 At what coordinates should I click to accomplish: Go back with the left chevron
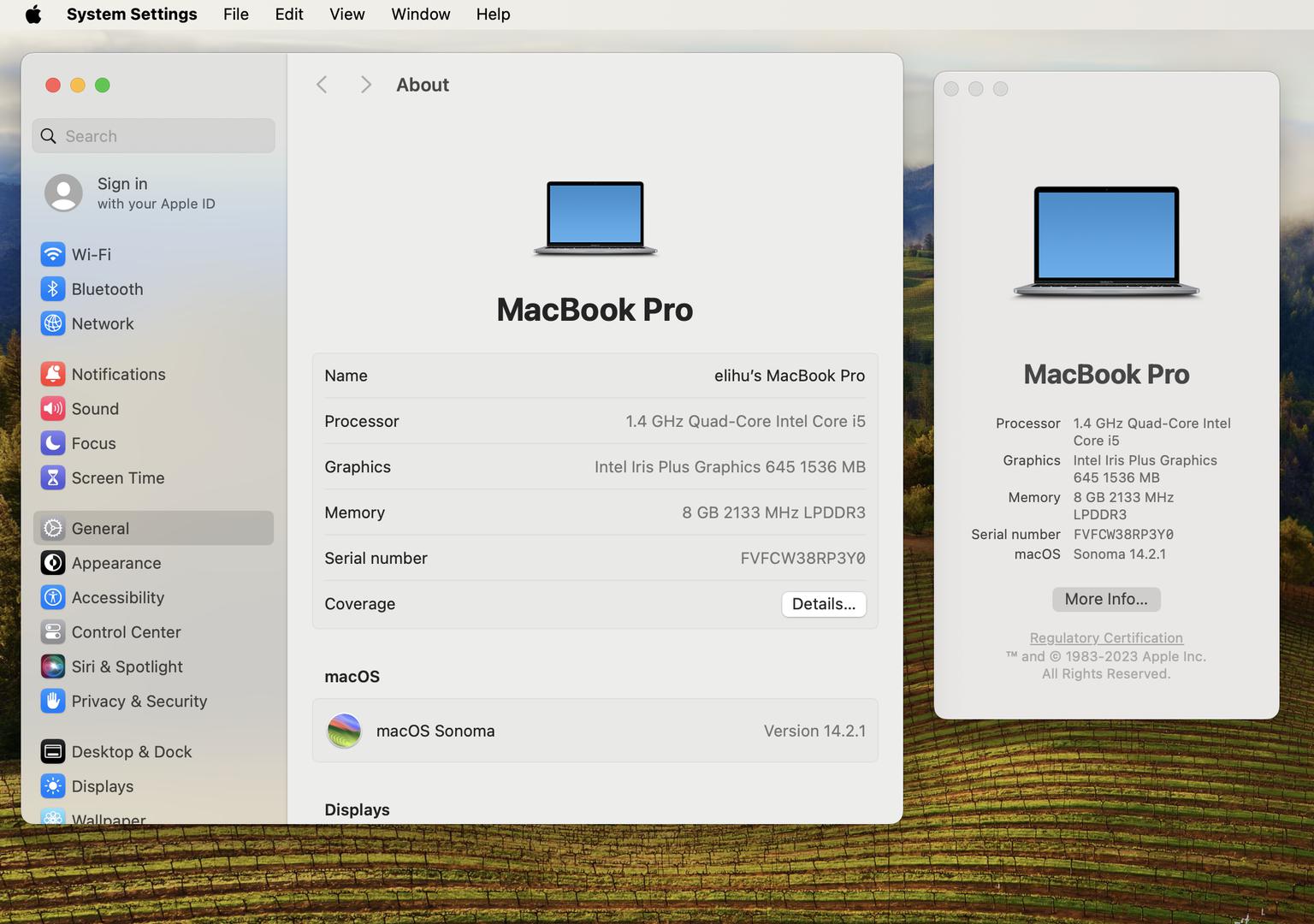click(322, 85)
